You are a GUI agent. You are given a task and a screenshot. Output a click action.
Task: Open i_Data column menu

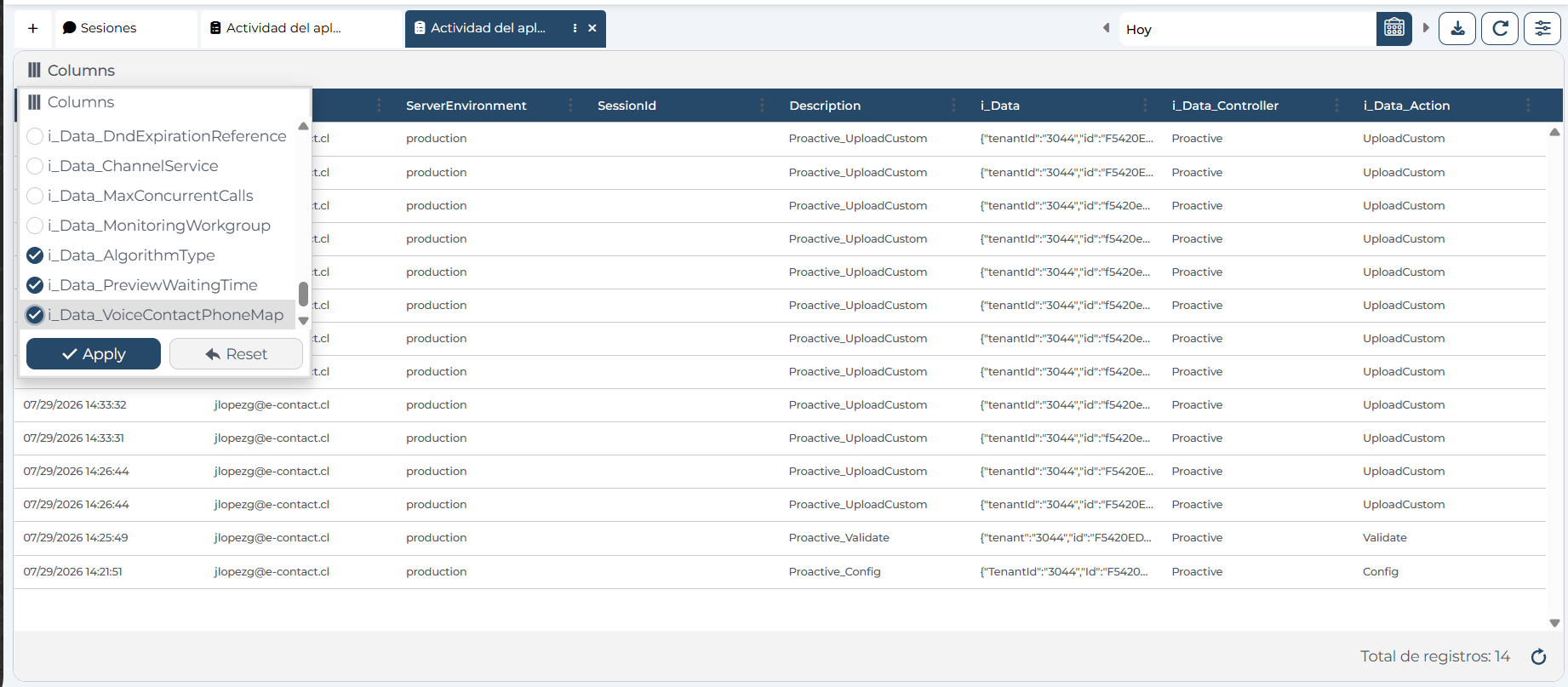click(1145, 106)
